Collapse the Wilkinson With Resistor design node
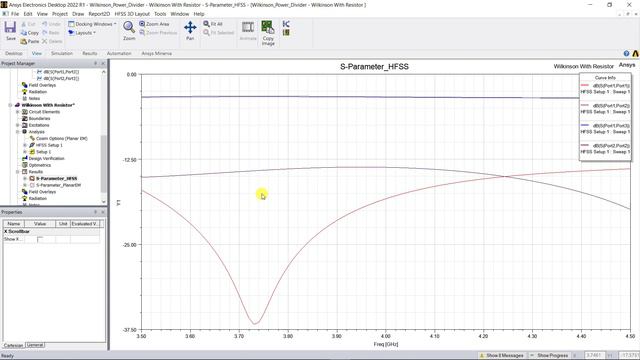Screen dimensions: 640x360 pos(10,105)
